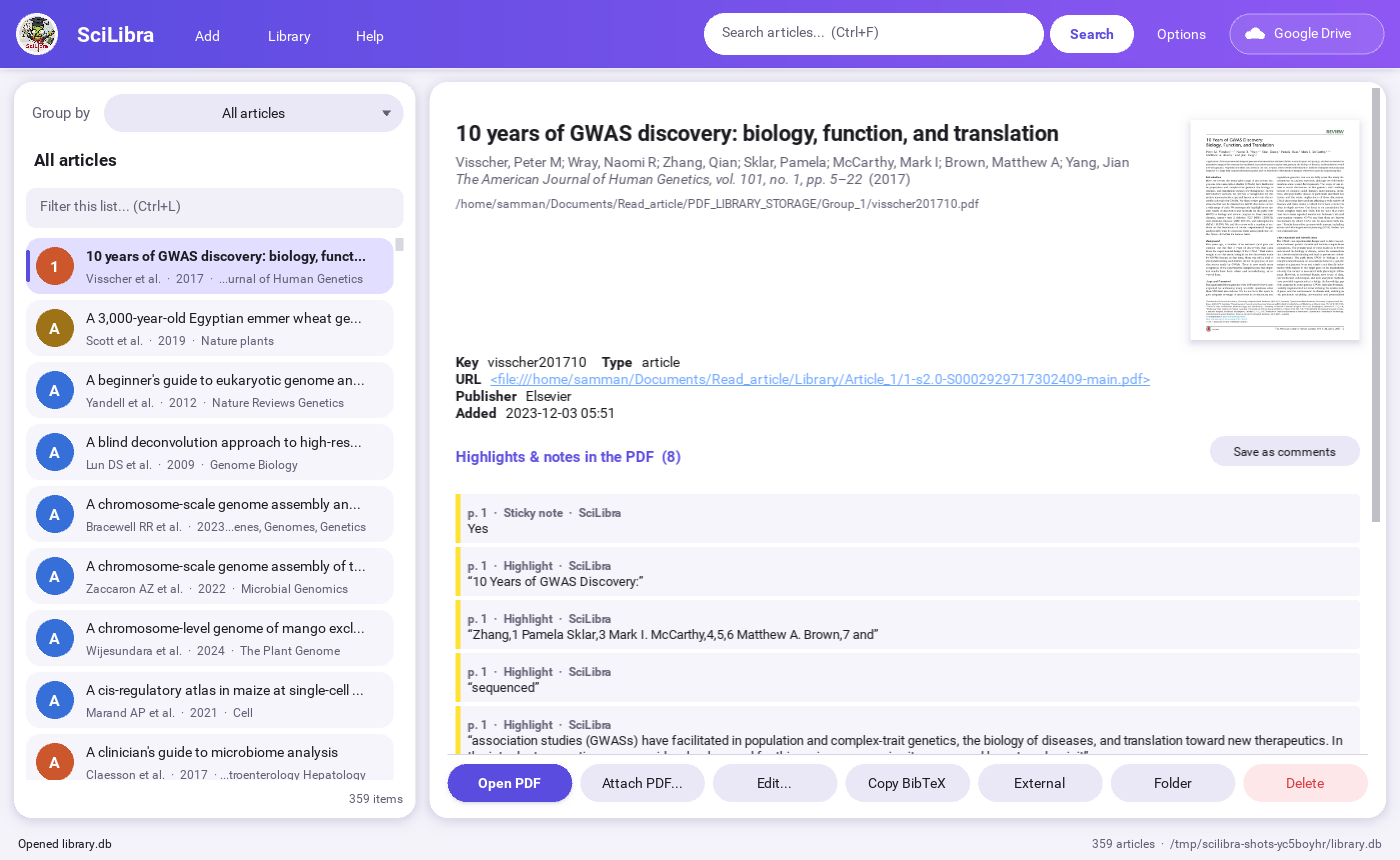Copy the citation with Copy BibTeX
Screen dimensions: 1400x860
(x=908, y=783)
